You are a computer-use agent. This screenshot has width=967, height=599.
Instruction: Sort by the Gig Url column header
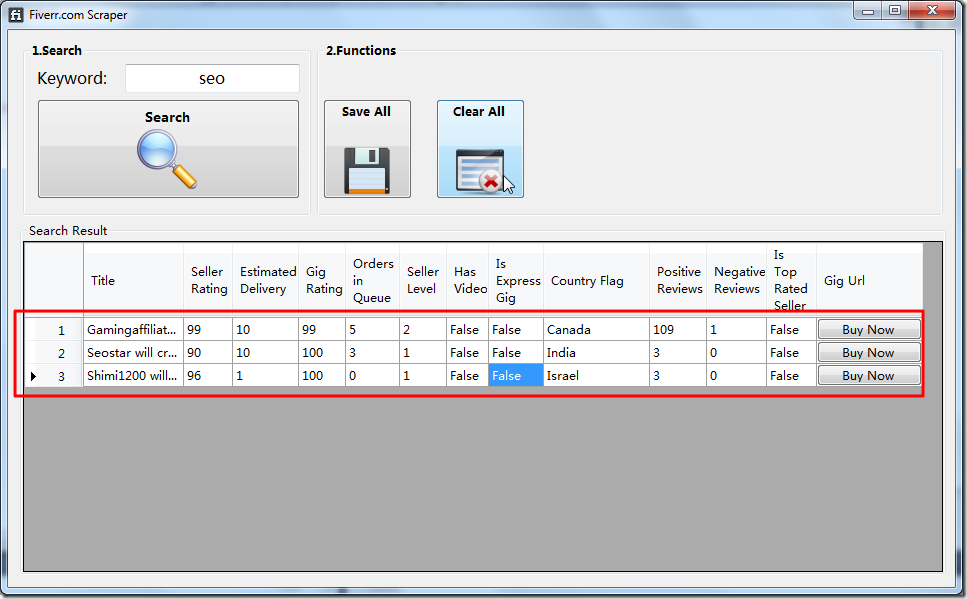pyautogui.click(x=870, y=280)
